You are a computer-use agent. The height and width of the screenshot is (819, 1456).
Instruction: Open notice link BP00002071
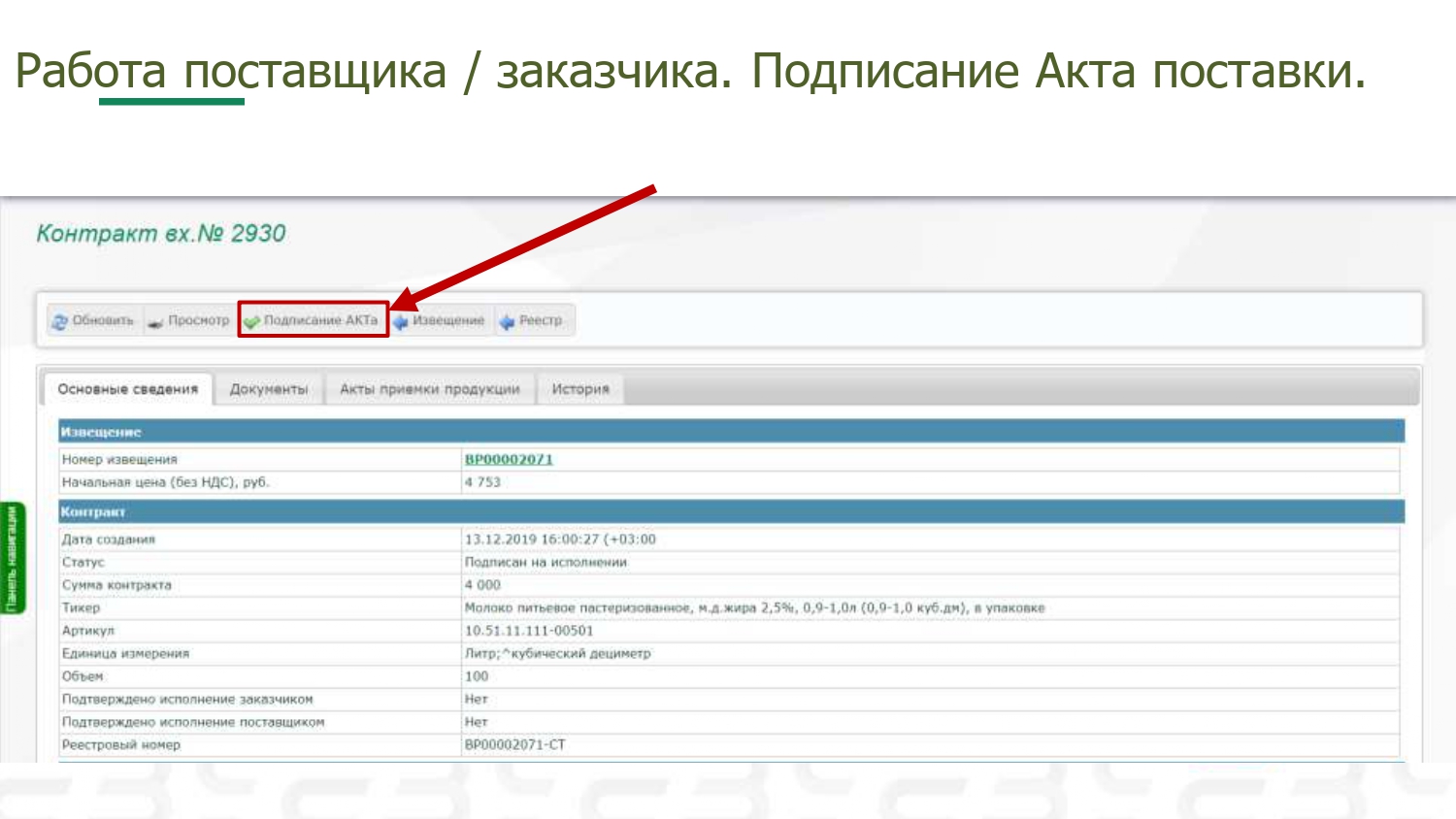pos(509,459)
